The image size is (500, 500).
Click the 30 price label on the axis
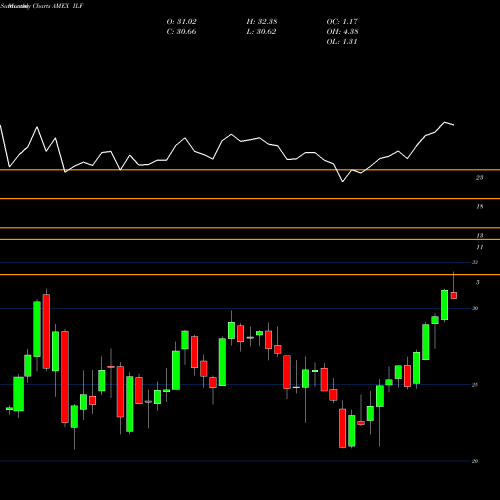point(475,308)
